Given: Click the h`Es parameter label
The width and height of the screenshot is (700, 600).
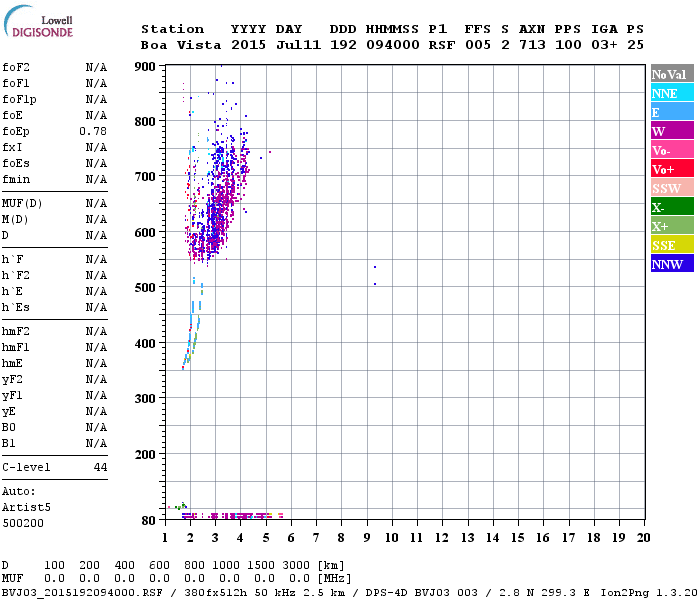Looking at the screenshot, I should coord(16,308).
